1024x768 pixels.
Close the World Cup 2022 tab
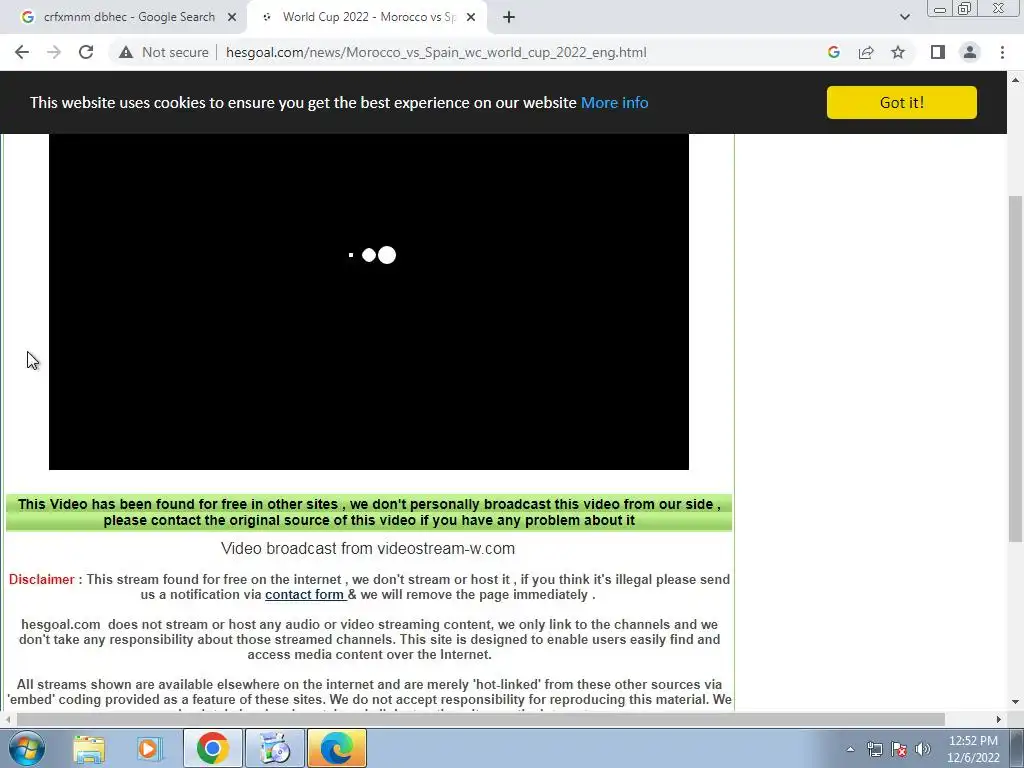point(471,18)
